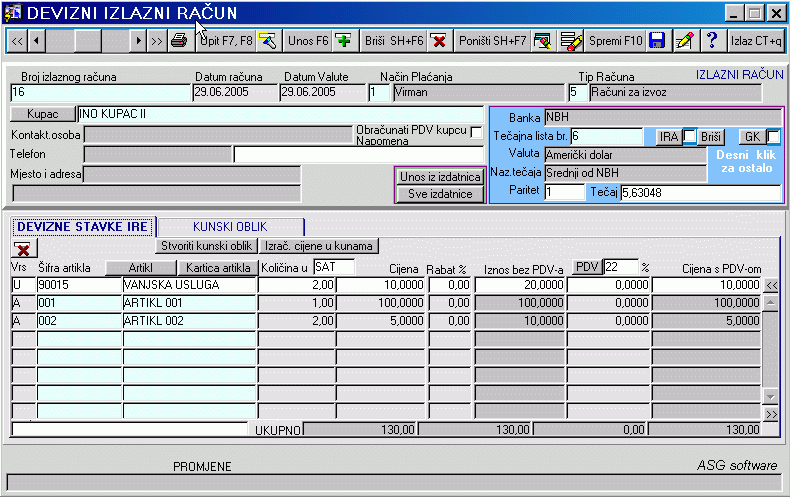Click the scroll down arrow of grid scrollbar

click(771, 396)
